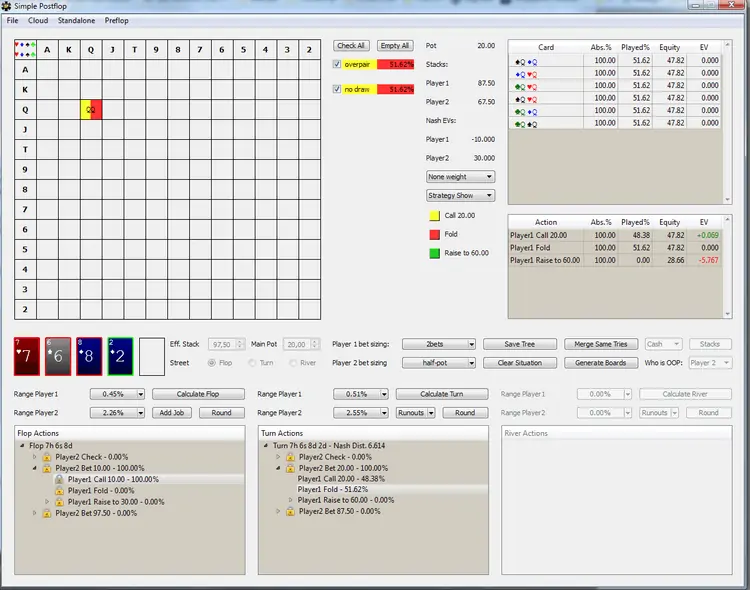Click lock icon on Flop Player2 Check row
The image size is (750, 590).
click(x=46, y=457)
